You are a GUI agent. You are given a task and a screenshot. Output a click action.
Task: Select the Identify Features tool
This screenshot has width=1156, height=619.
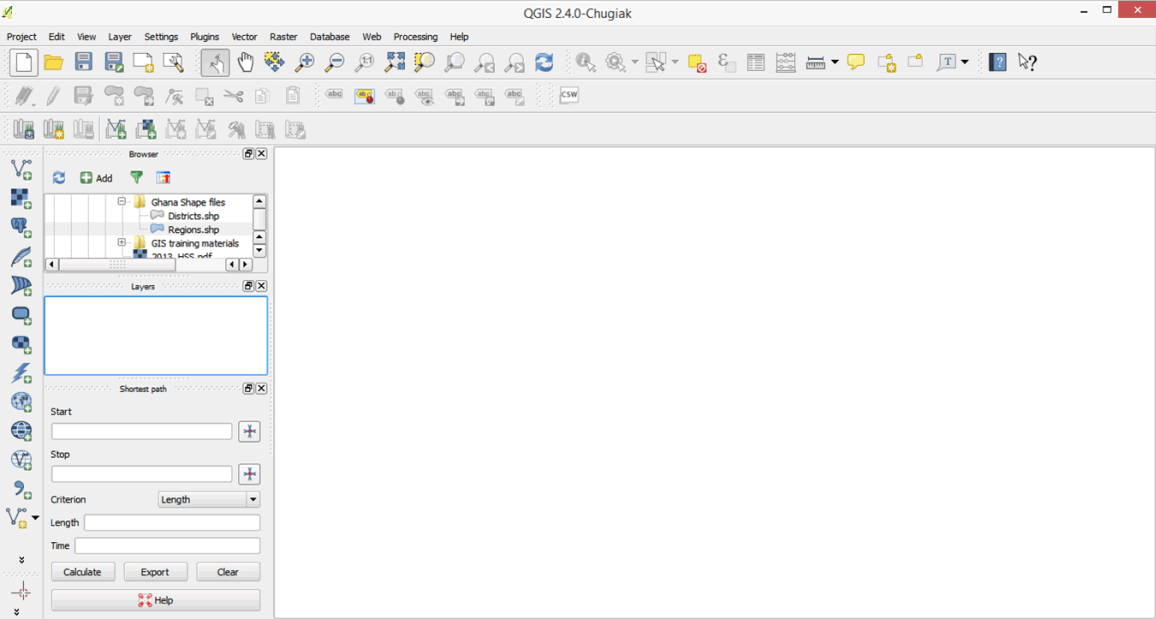coord(586,63)
